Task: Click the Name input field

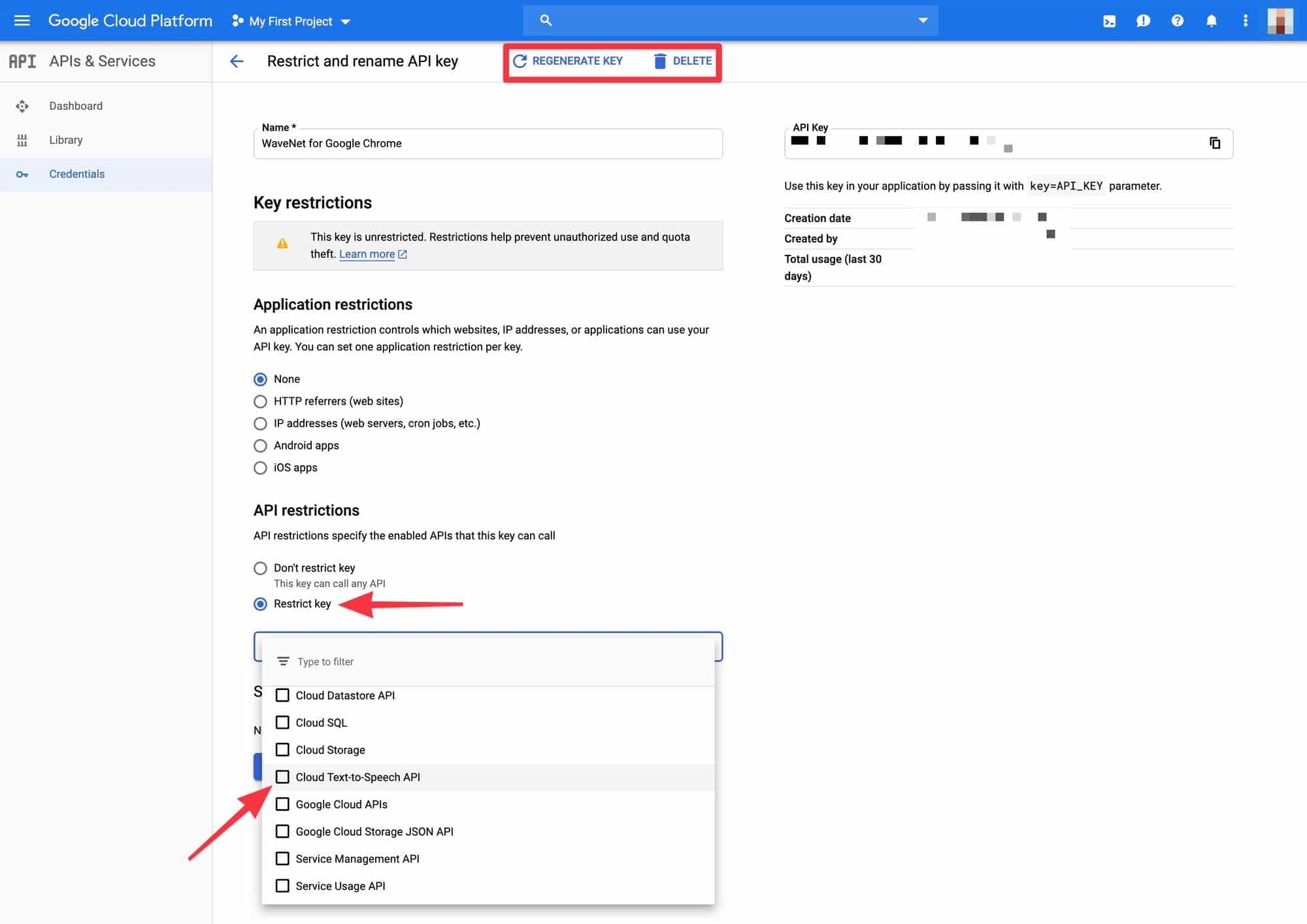Action: [x=488, y=144]
